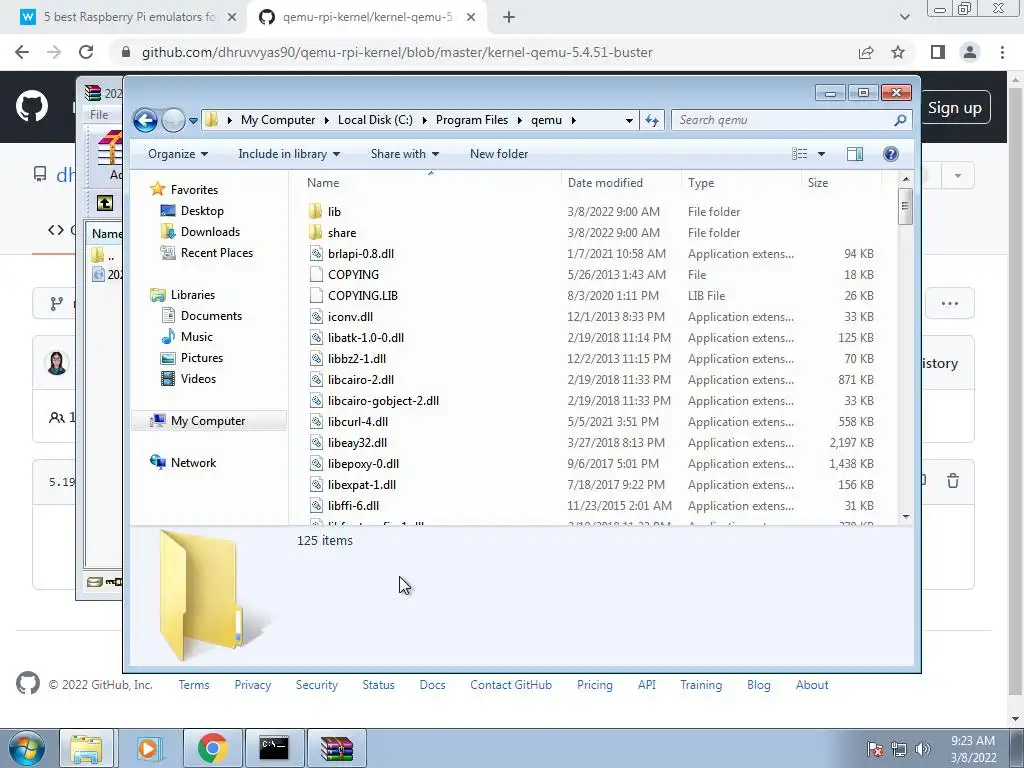Change view using the view icon
This screenshot has height=768, width=1024.
coord(800,154)
